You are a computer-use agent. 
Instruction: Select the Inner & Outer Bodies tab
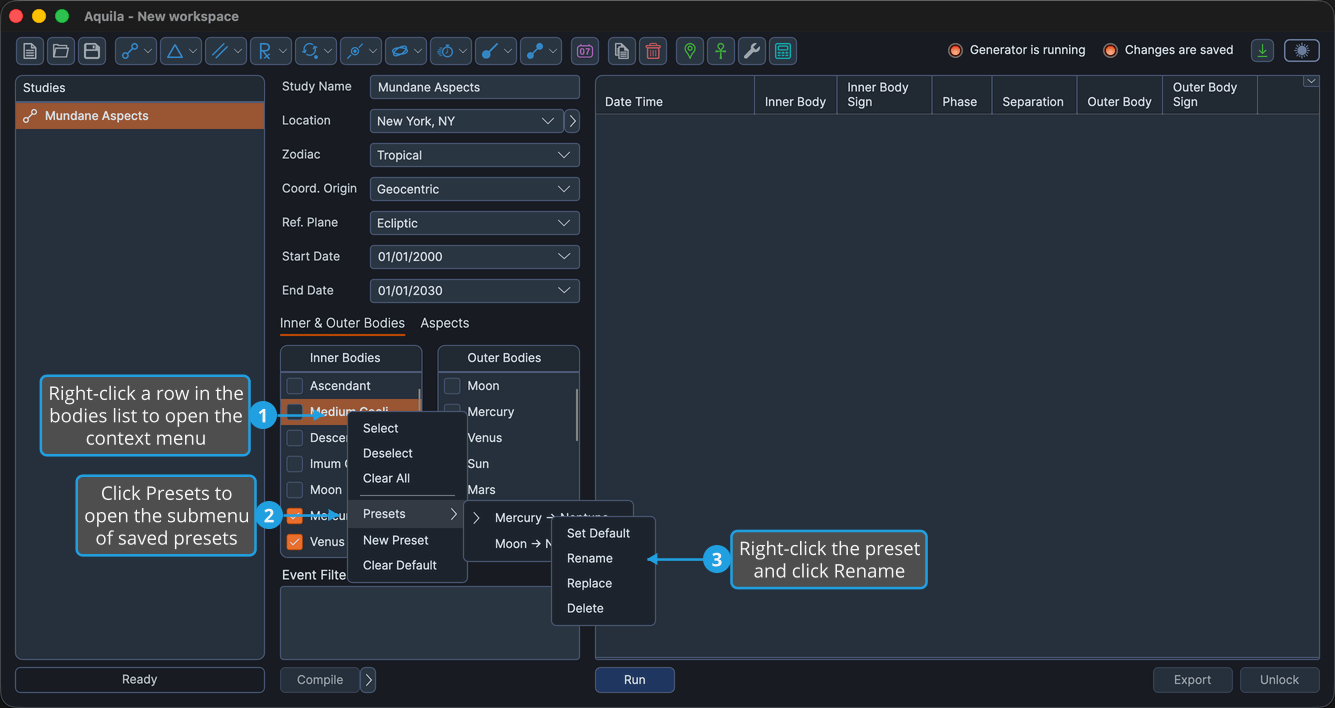coord(342,323)
